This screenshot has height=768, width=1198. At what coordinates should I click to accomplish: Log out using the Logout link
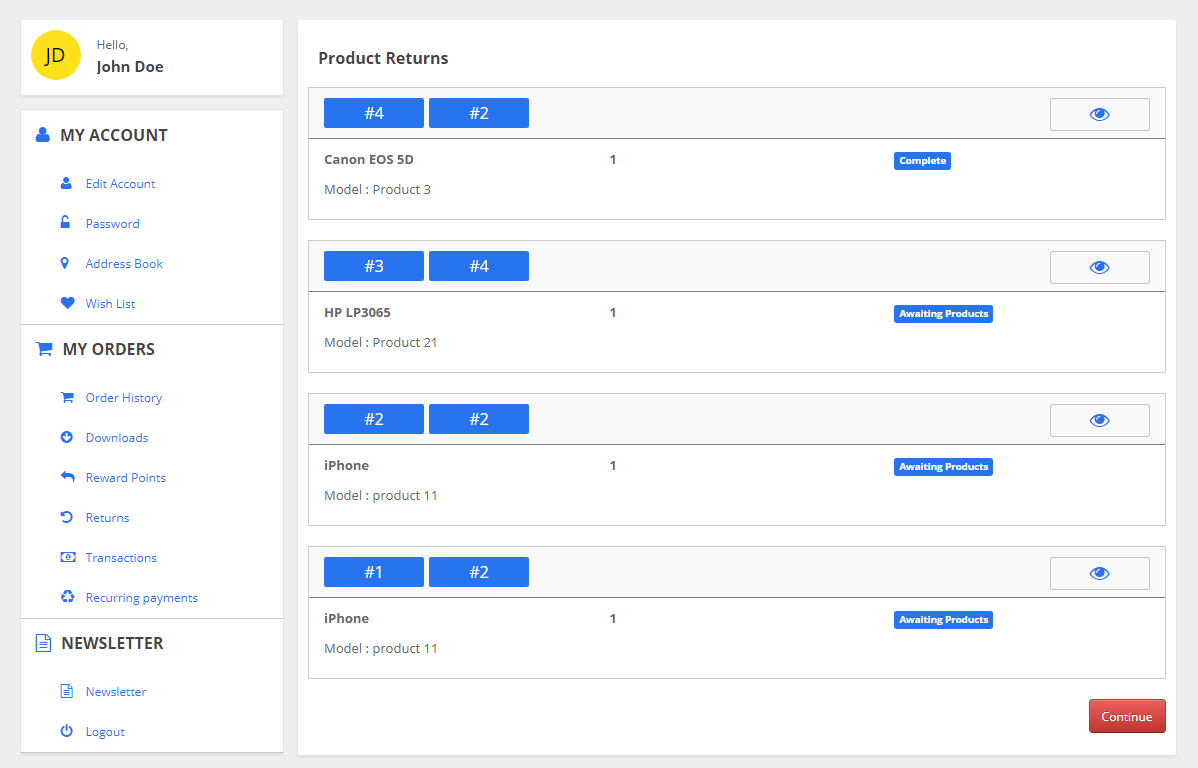coord(105,731)
